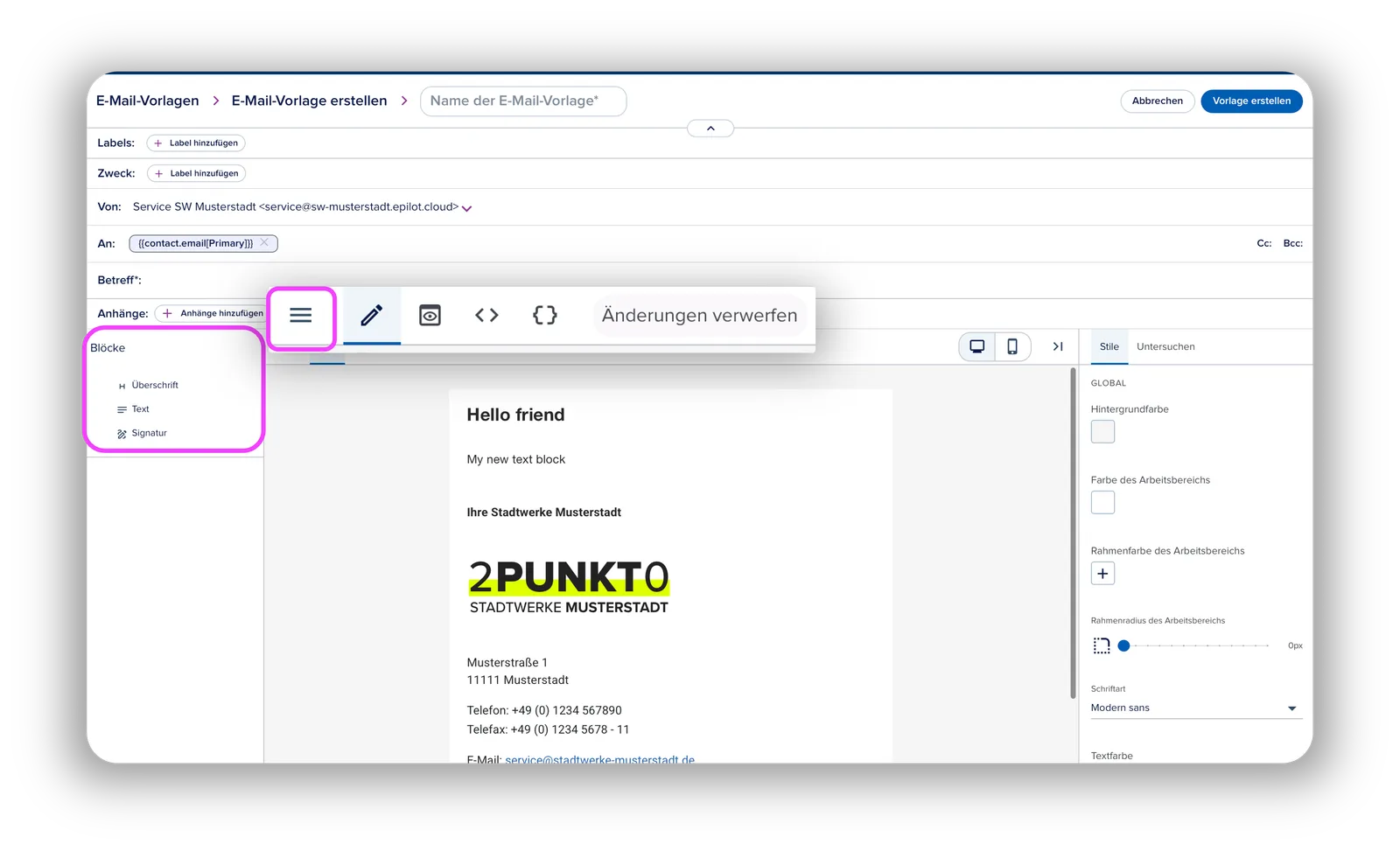Viewport: 1400px width, 851px height.
Task: Click Anhänge hinzufügen button
Action: pos(213,313)
